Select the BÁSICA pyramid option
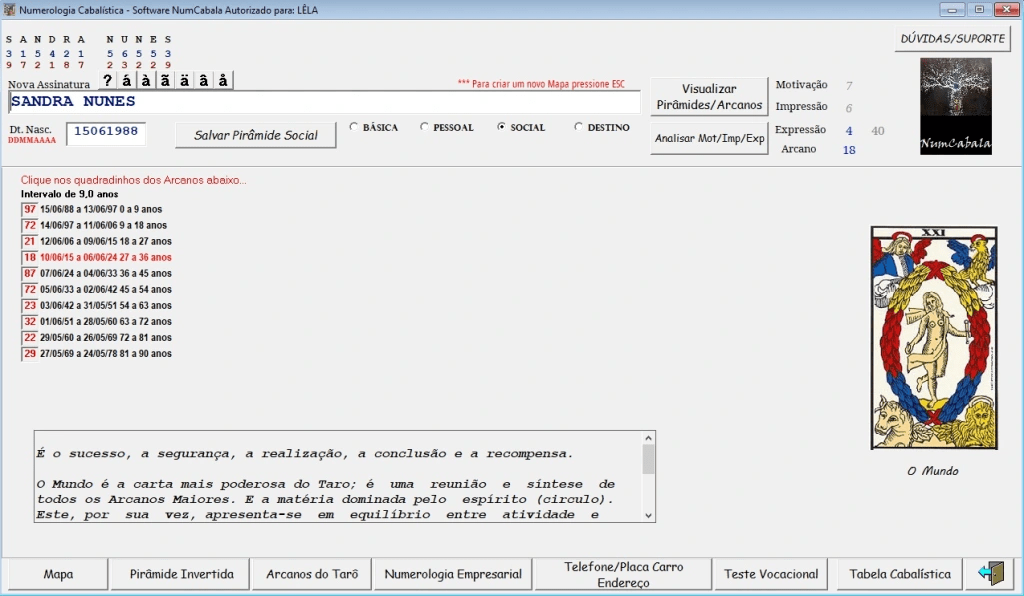The height and width of the screenshot is (596, 1024). pos(354,127)
